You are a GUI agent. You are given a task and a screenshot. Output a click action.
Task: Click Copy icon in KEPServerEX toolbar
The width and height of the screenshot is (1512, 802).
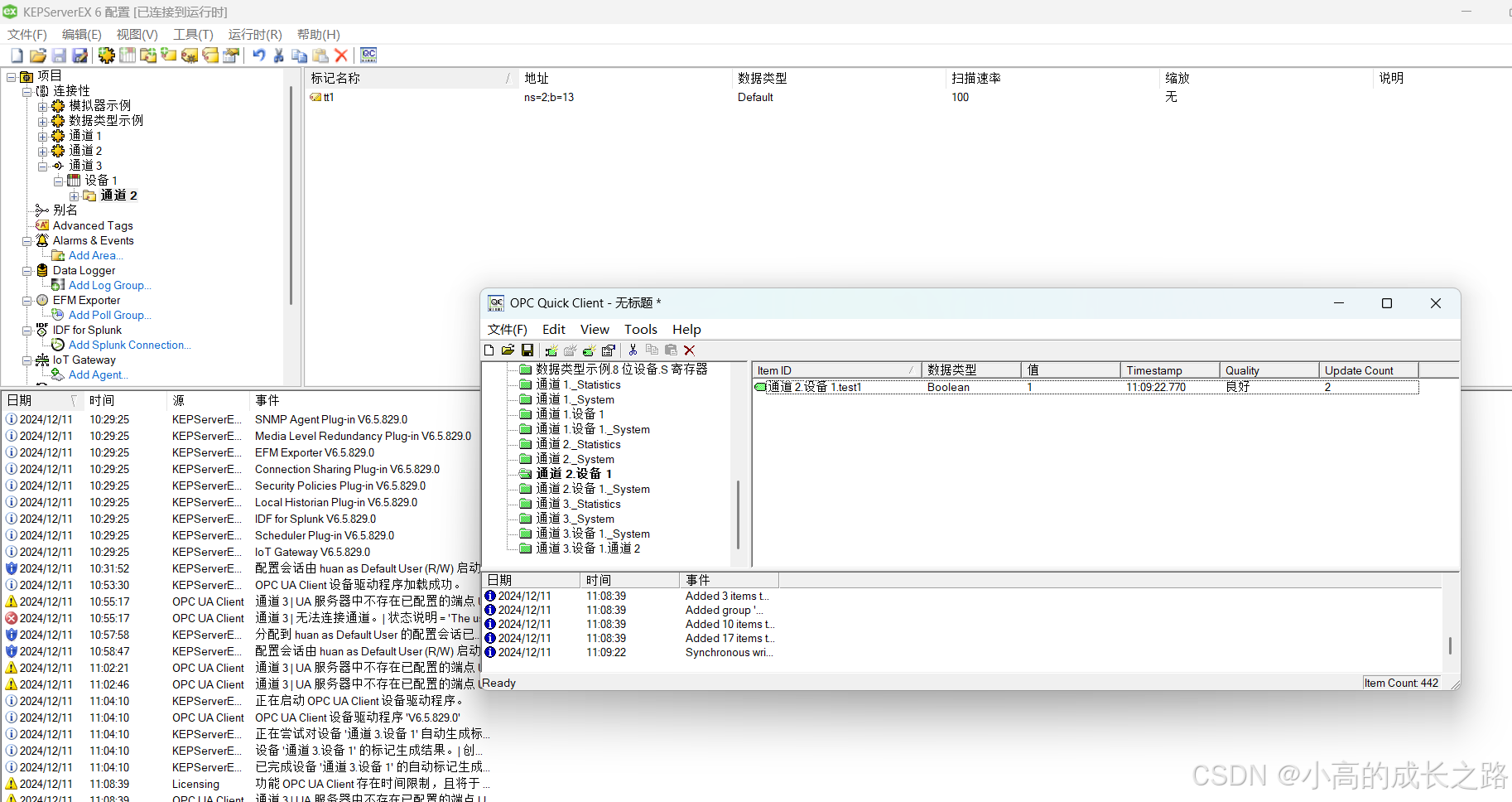pos(300,56)
